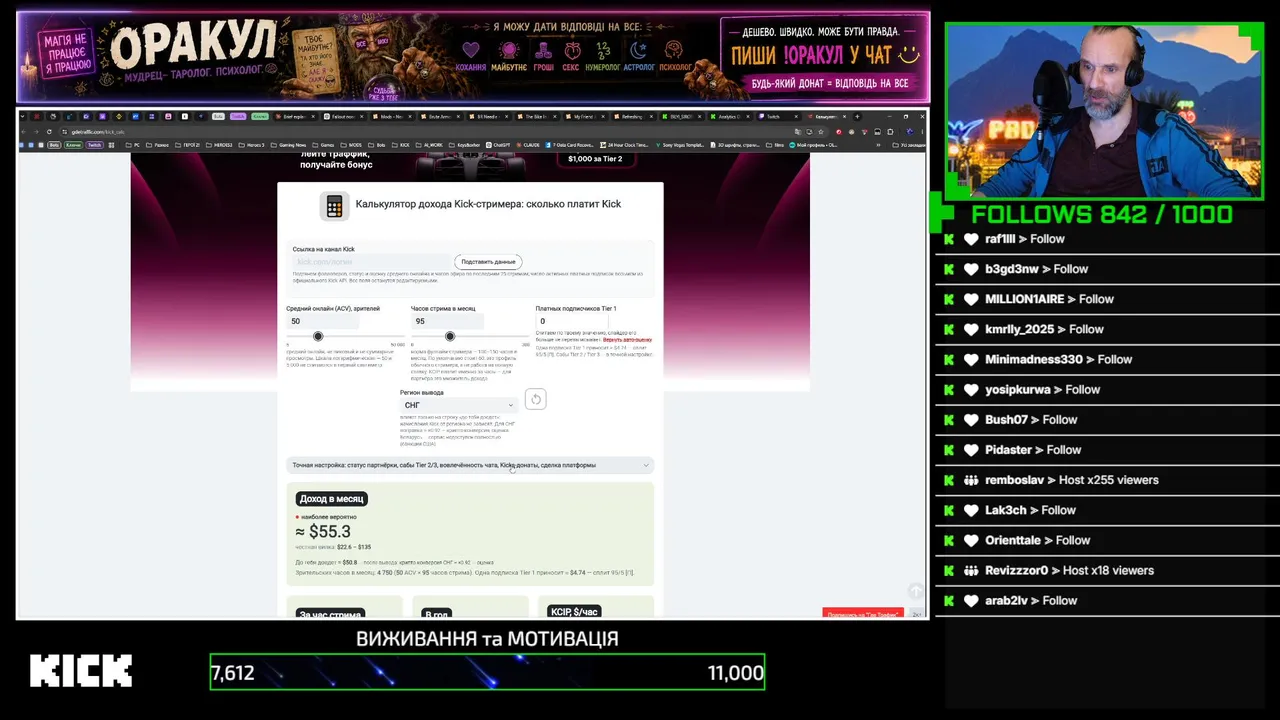This screenshot has height=720, width=1280.
Task: Click the ОРАКУЛ banner at the top
Action: (473, 57)
